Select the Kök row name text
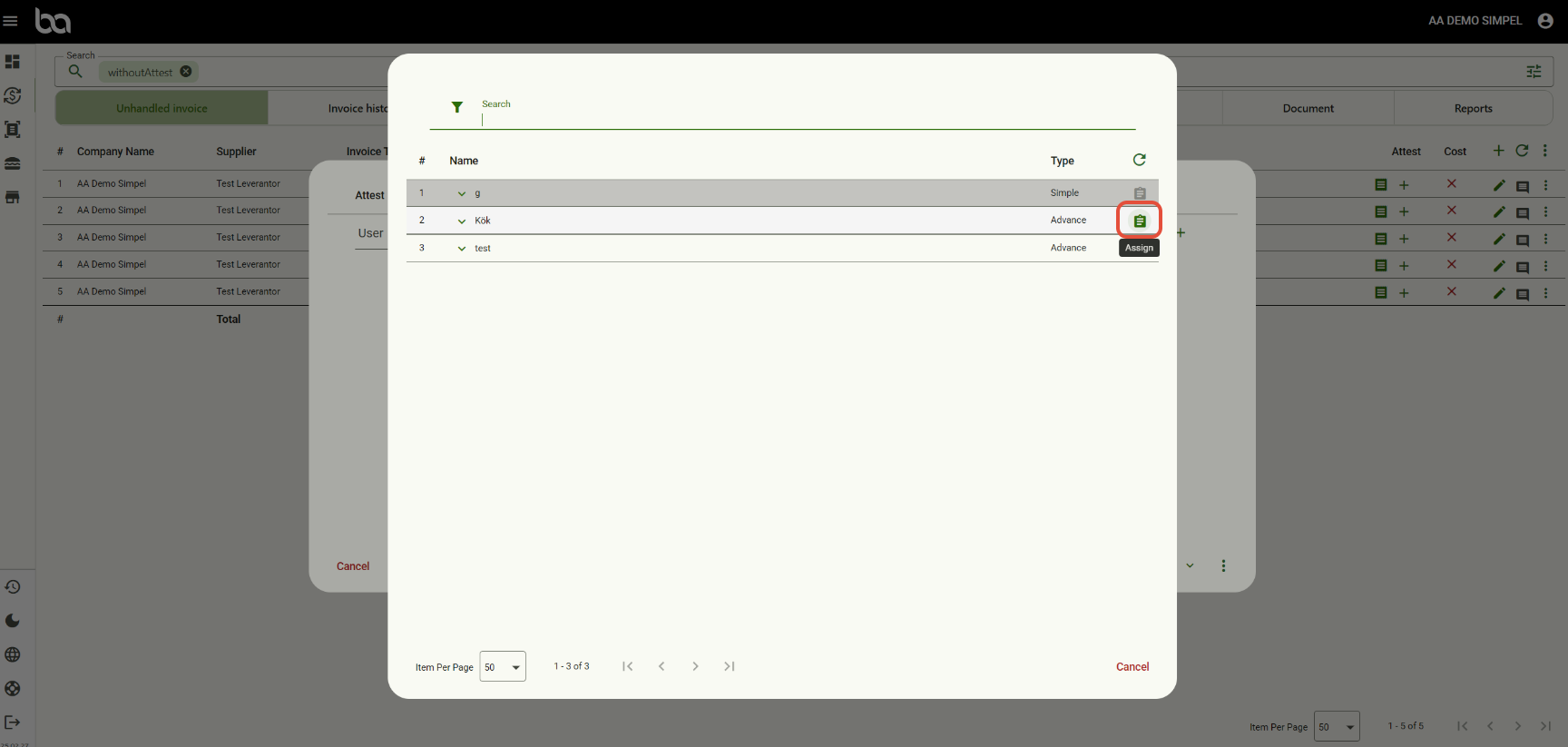The height and width of the screenshot is (747, 1568). click(x=483, y=221)
